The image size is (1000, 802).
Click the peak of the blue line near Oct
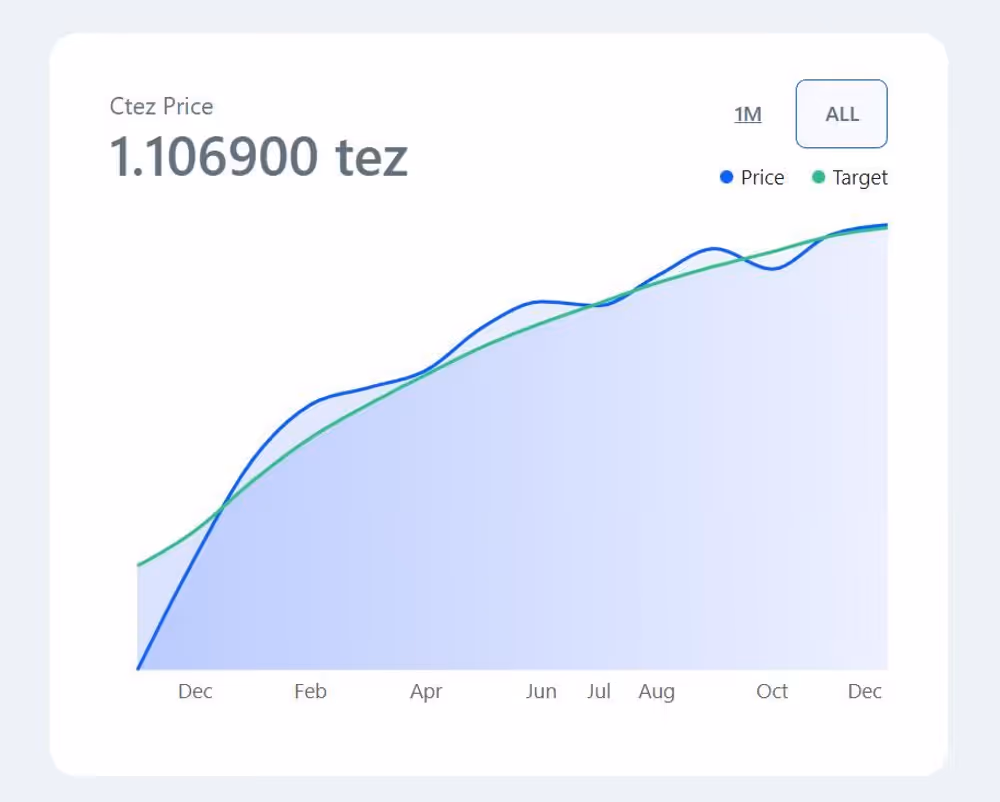(712, 246)
